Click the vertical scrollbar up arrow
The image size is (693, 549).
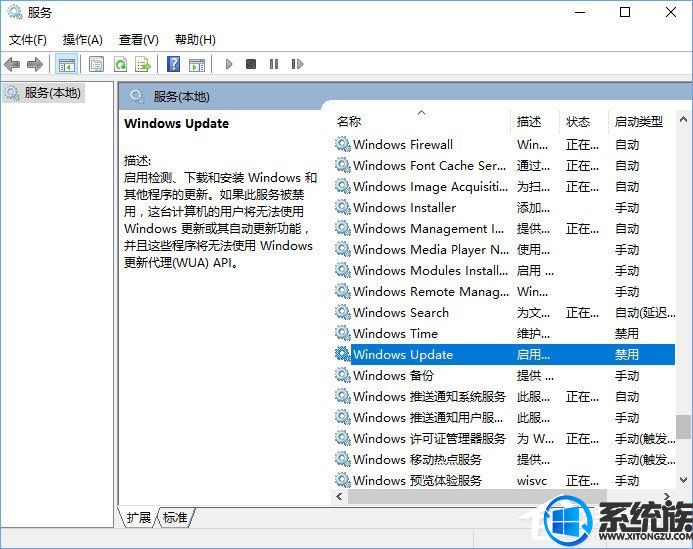[683, 119]
